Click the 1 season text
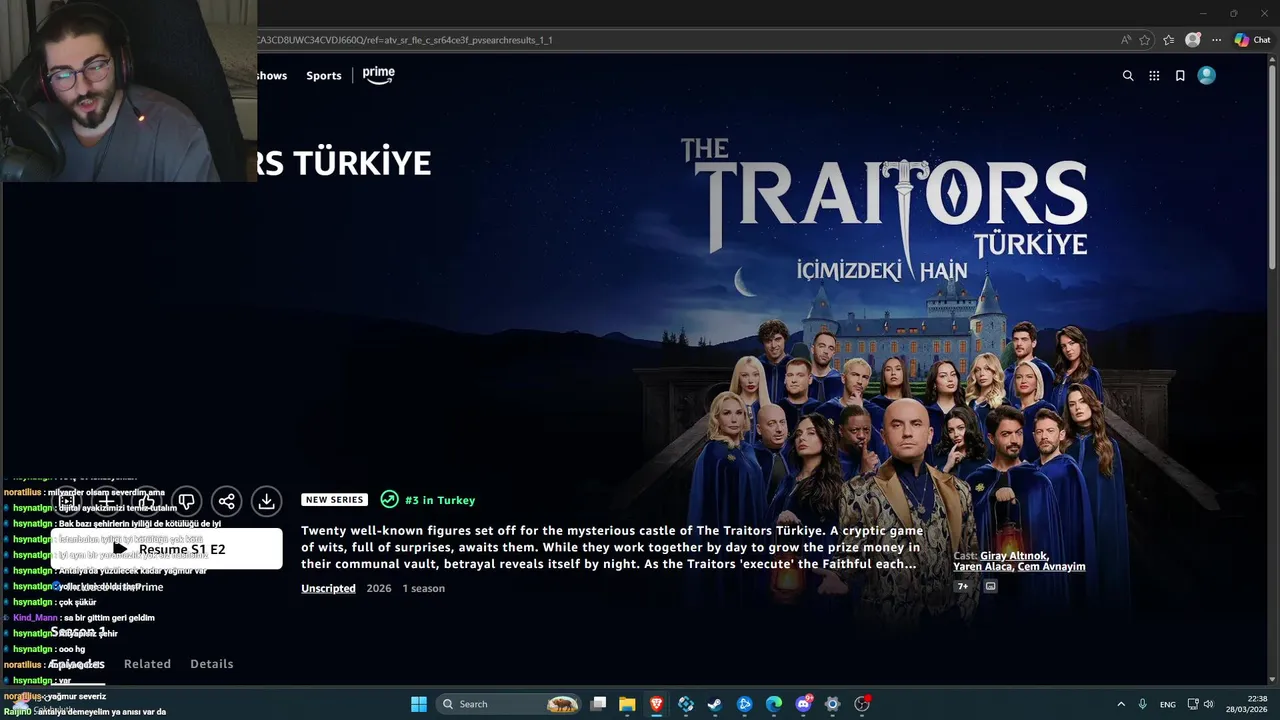Screen dimensions: 1280x720 click(424, 588)
